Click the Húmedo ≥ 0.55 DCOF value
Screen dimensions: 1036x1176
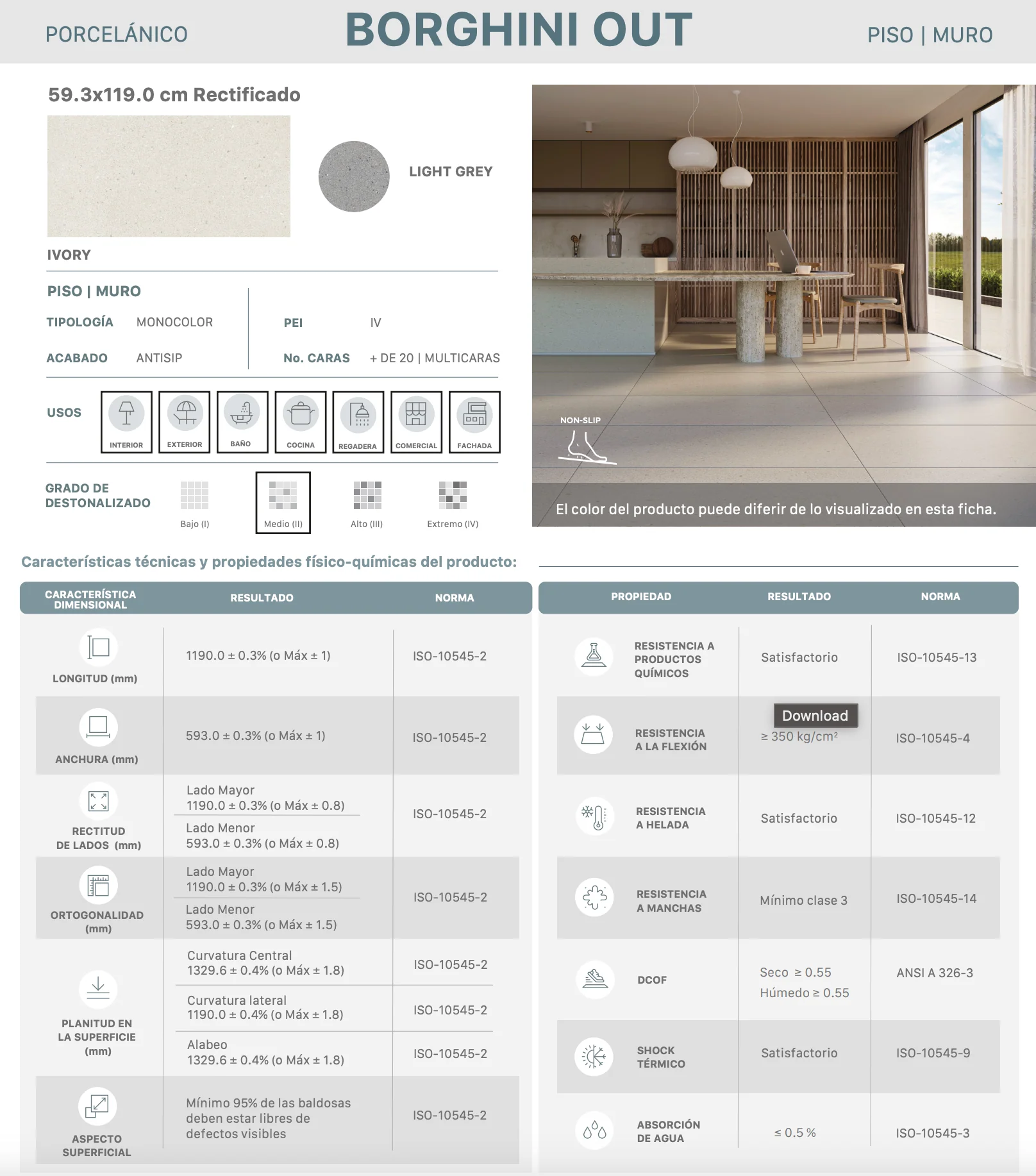(805, 993)
